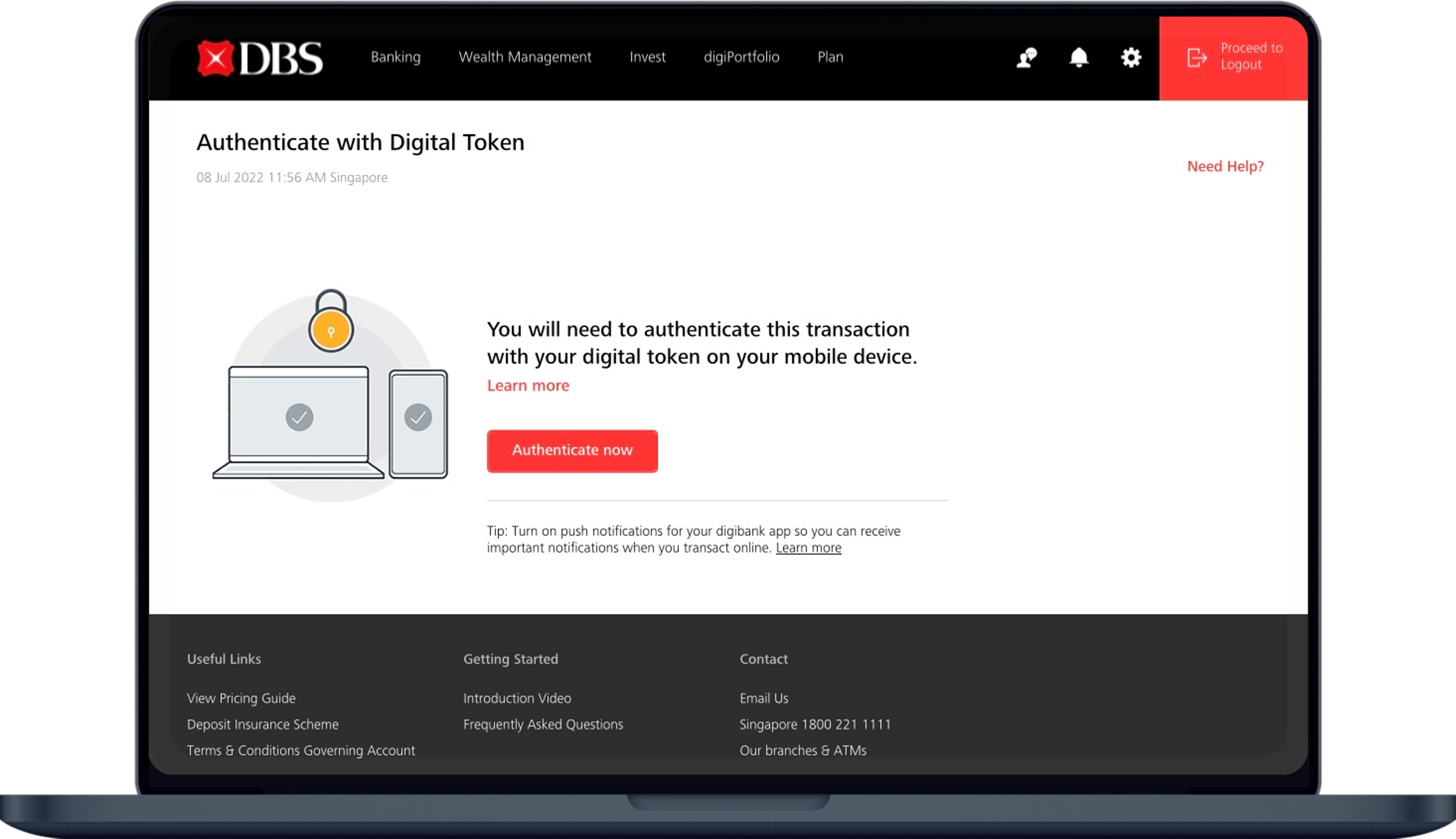Click the 'You will need to authenticate' message
This screenshot has width=1456, height=839.
[x=702, y=343]
